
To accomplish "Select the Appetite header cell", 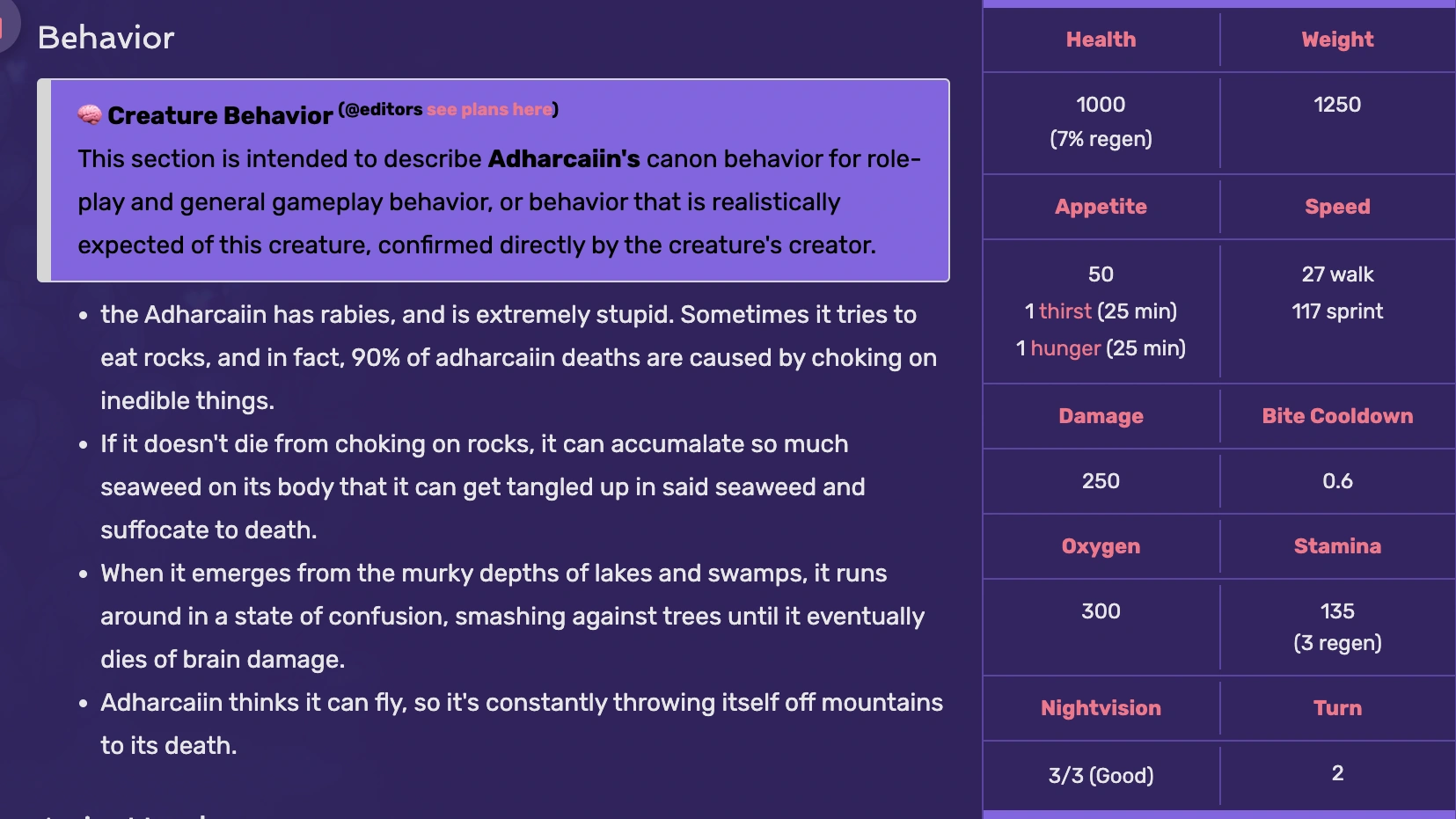I will click(1101, 207).
